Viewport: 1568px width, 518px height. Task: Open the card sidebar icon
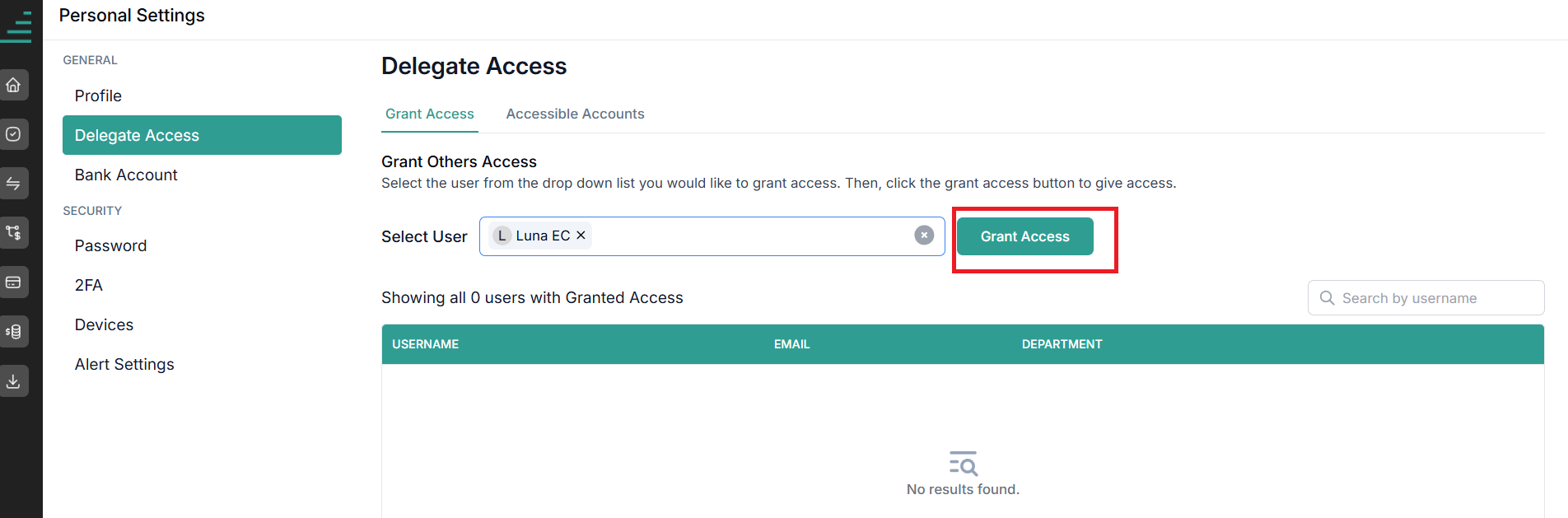point(14,282)
